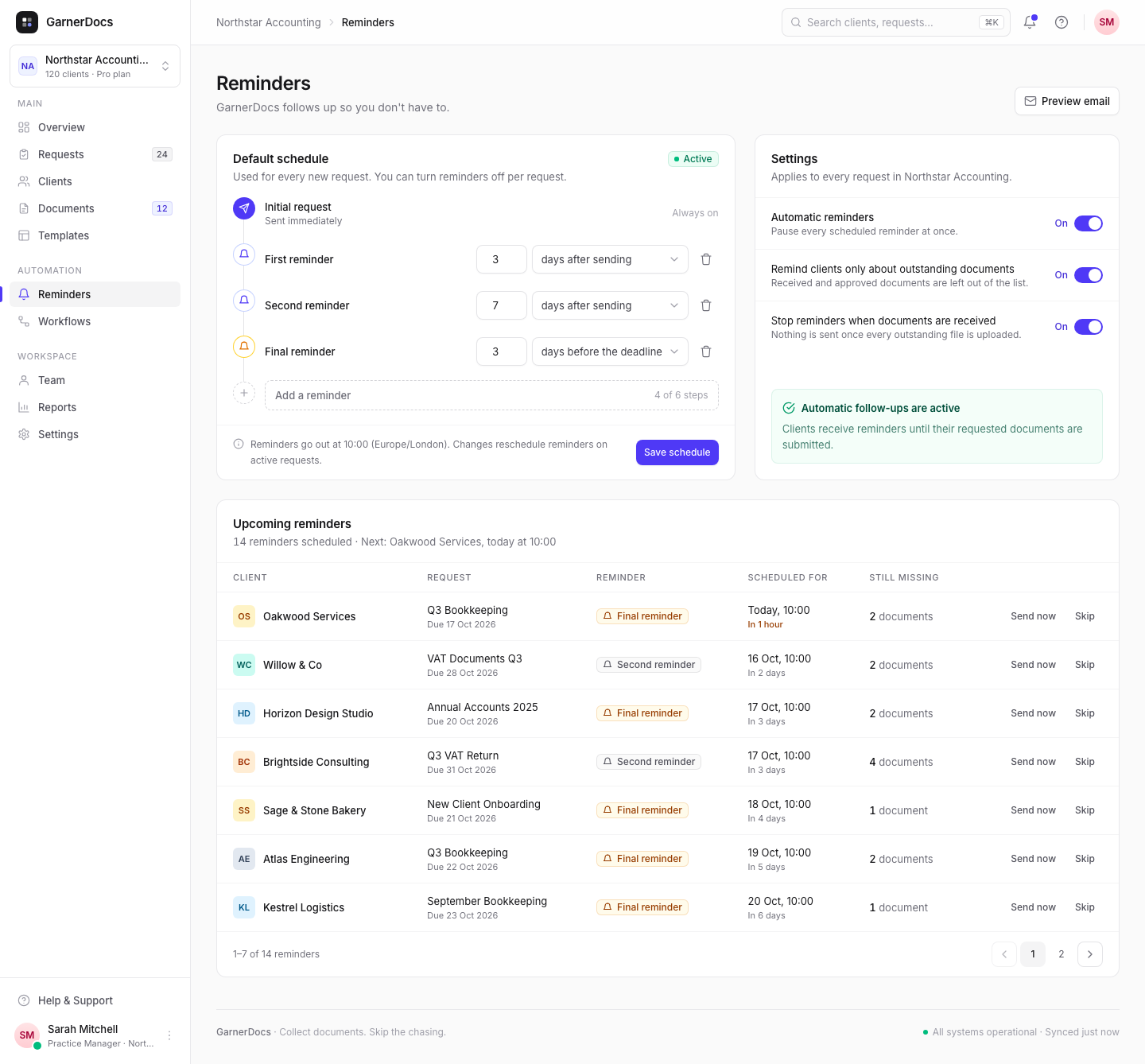Edit the First reminder days number

click(502, 259)
